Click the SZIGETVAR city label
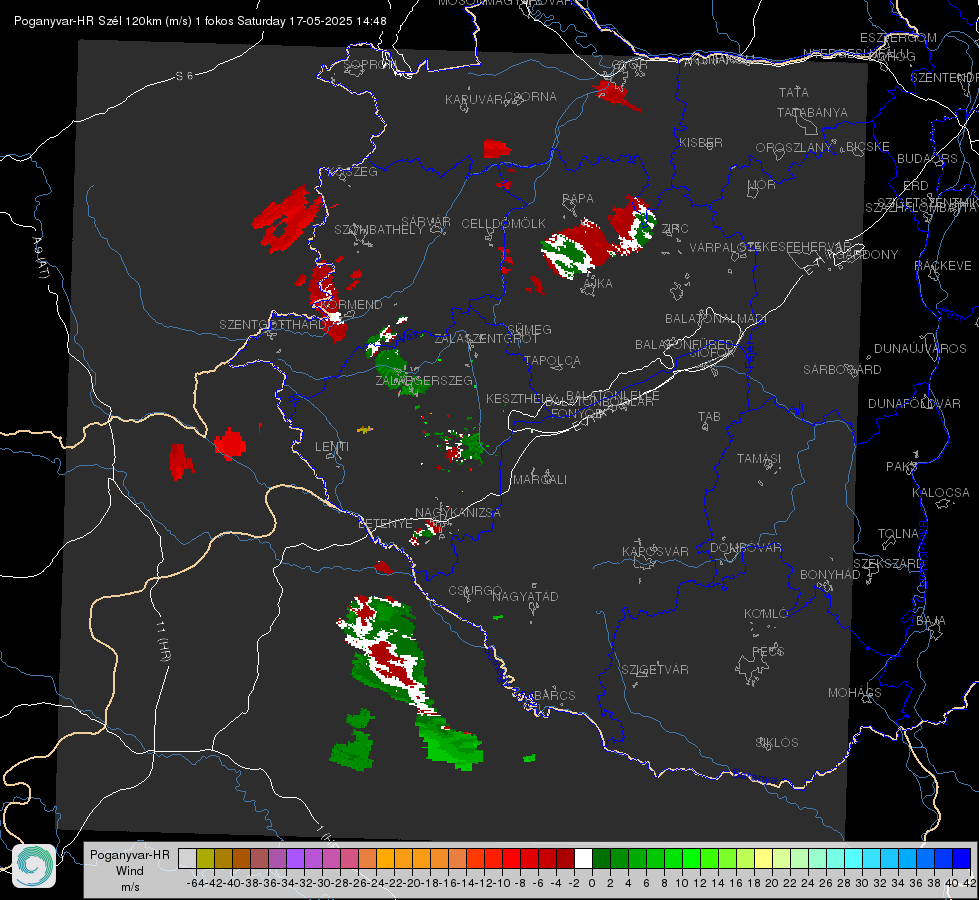 point(654,670)
